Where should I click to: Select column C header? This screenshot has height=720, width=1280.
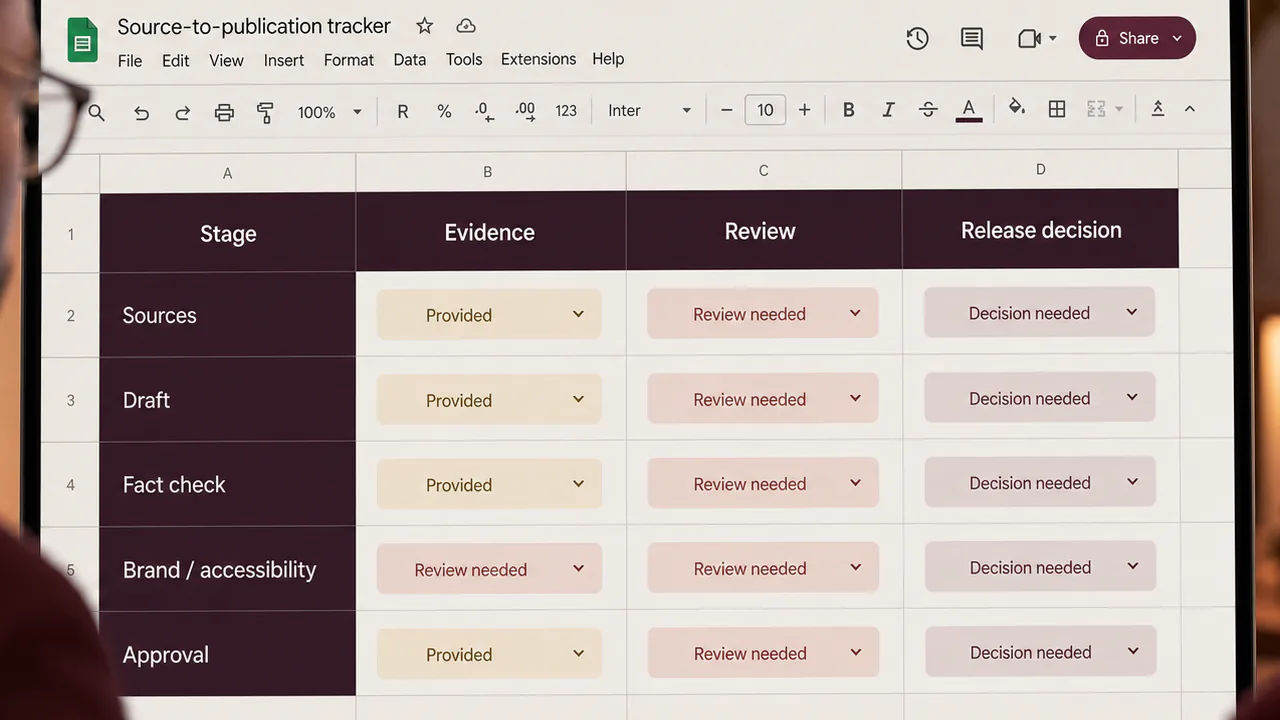pyautogui.click(x=763, y=171)
